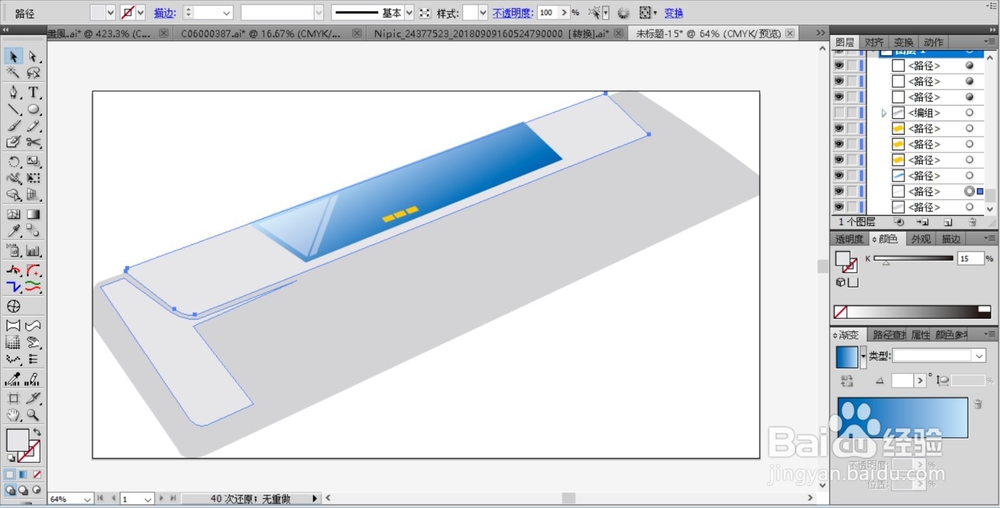Pick the Magic Wand tool

13,73
